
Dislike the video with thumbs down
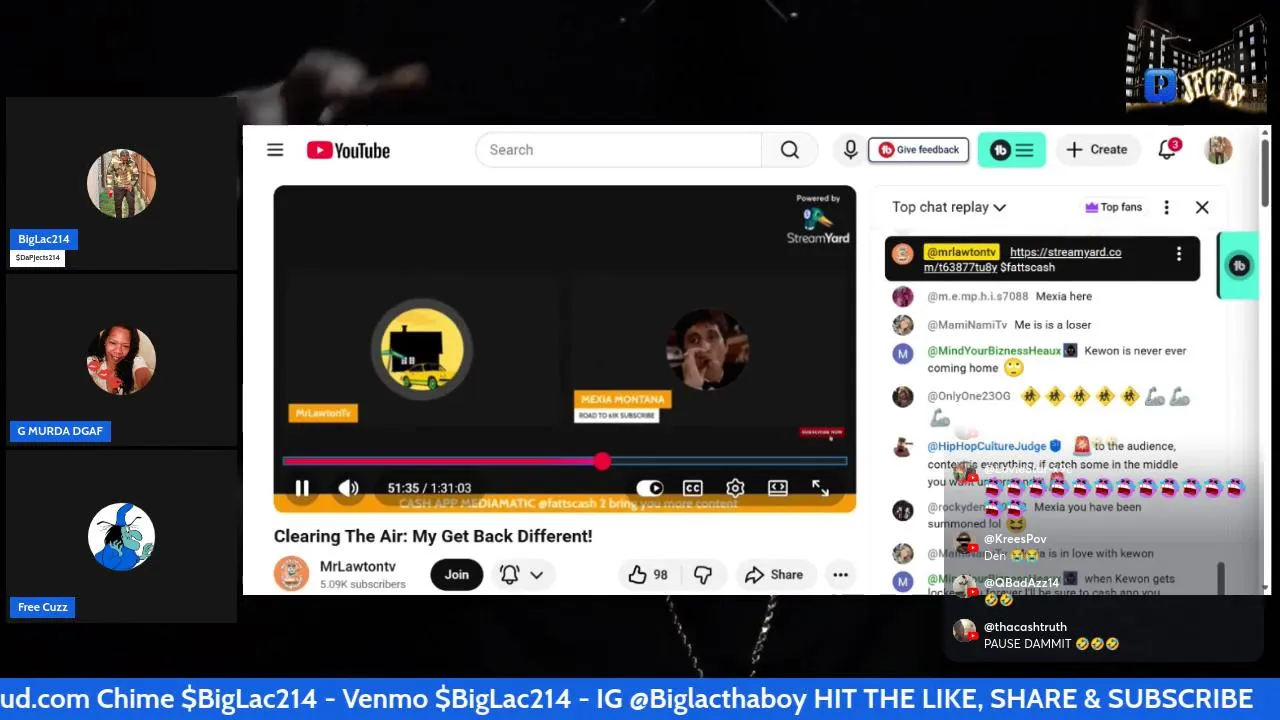tap(704, 575)
